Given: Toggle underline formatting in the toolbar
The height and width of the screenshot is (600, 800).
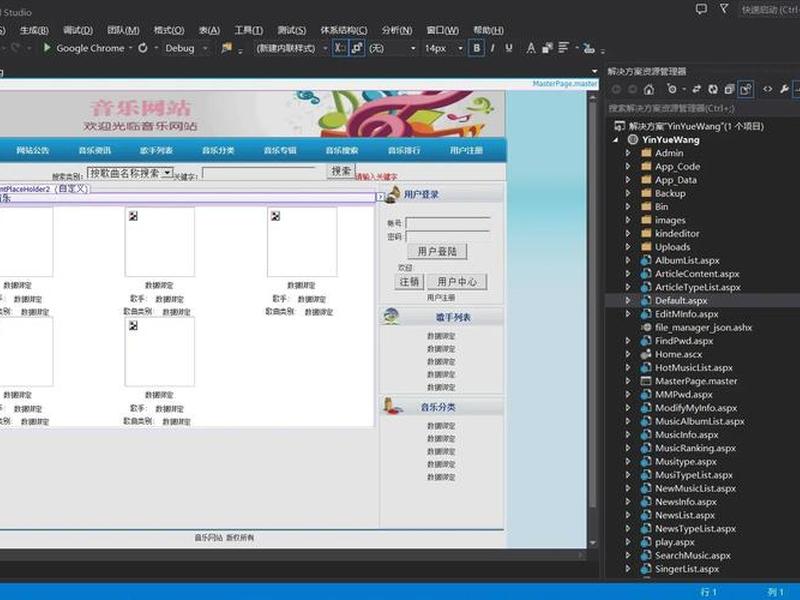Looking at the screenshot, I should [509, 48].
